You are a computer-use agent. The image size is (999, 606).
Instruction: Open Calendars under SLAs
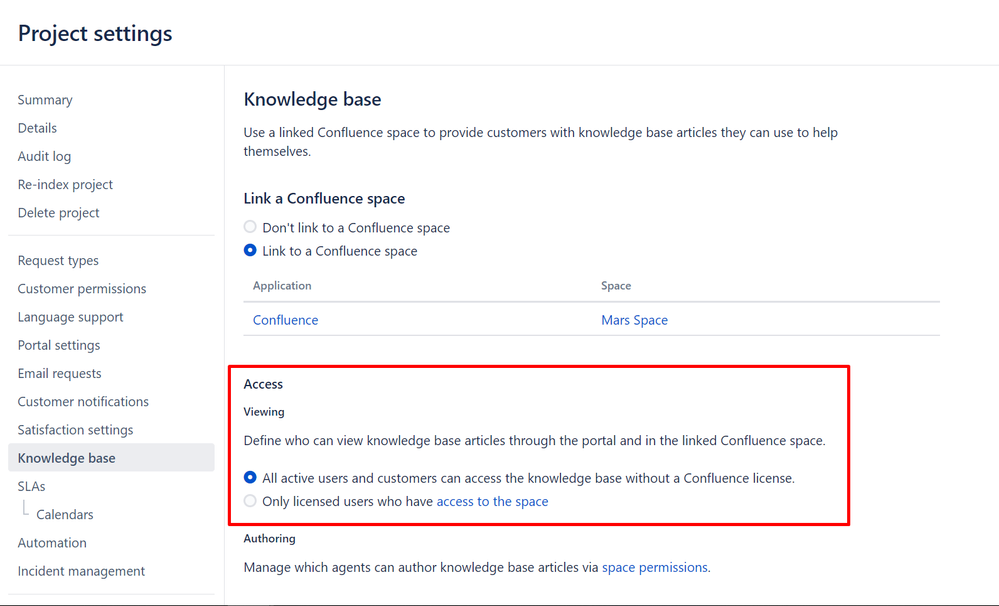click(65, 514)
